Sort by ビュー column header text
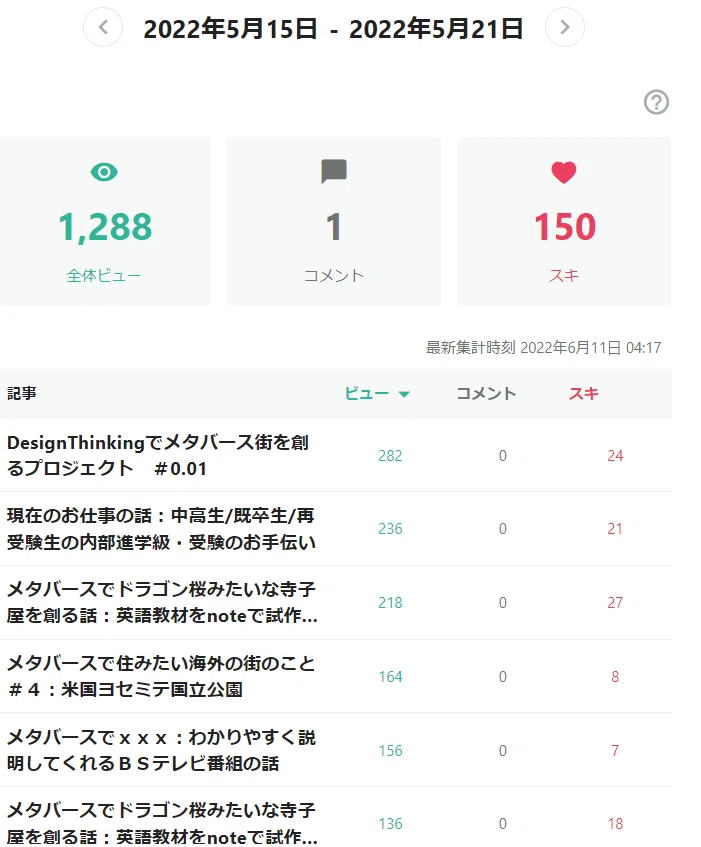 367,393
